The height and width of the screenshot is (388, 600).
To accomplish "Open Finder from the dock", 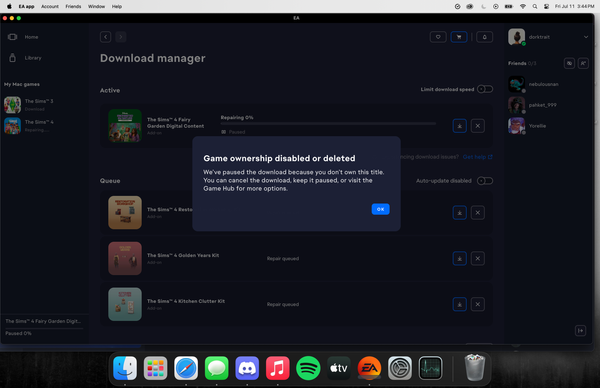I will coord(125,368).
